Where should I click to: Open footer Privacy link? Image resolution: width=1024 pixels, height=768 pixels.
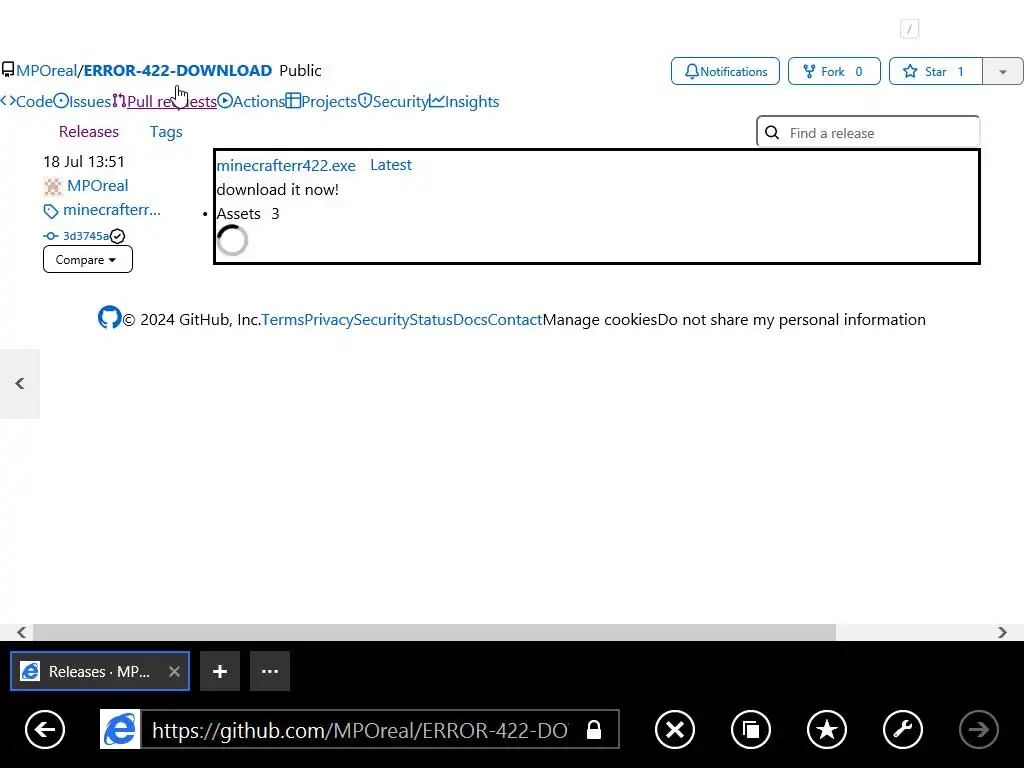point(328,319)
